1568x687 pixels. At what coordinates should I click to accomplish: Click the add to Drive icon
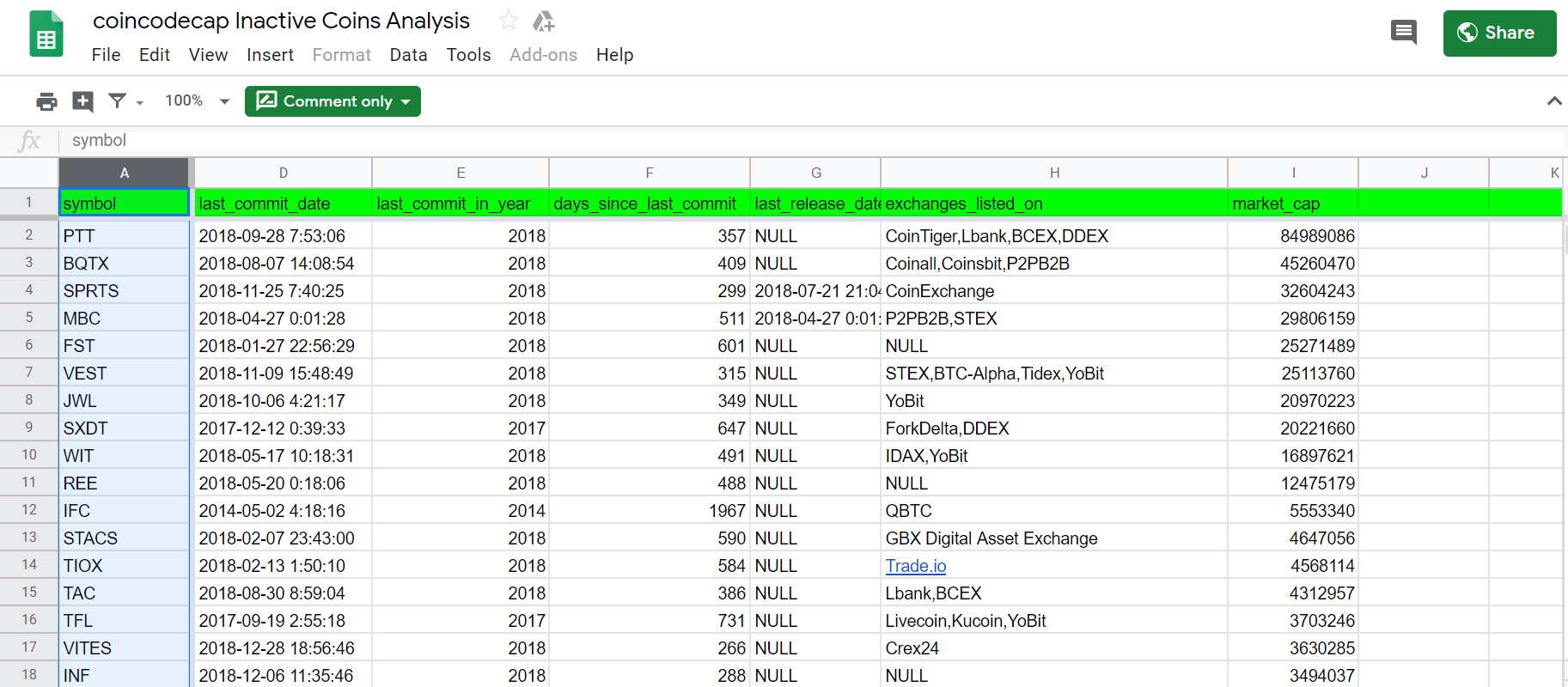click(544, 21)
